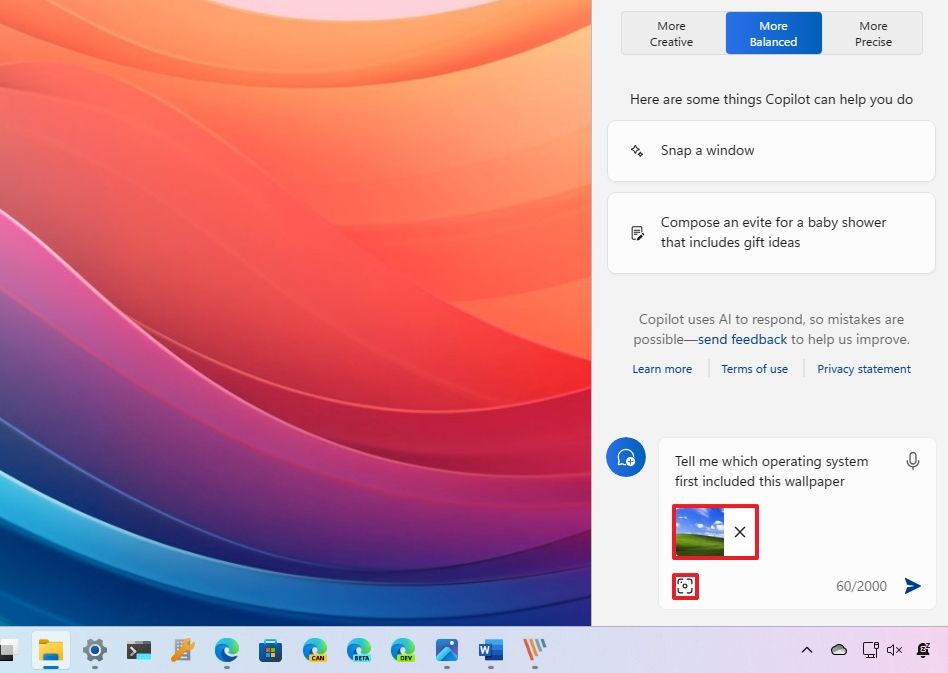Launch Microsoft Word from the taskbar
This screenshot has height=673, width=948.
pos(489,651)
